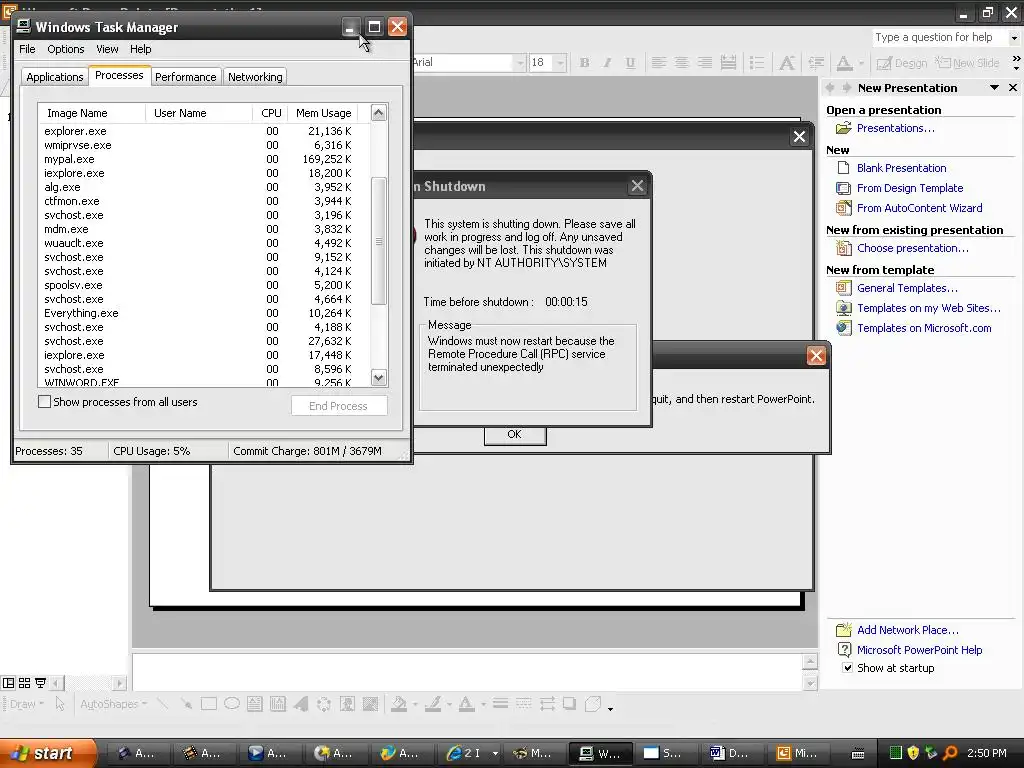This screenshot has width=1024, height=768.
Task: Click Shadow Style icon in Draw toolbar
Action: [569, 703]
